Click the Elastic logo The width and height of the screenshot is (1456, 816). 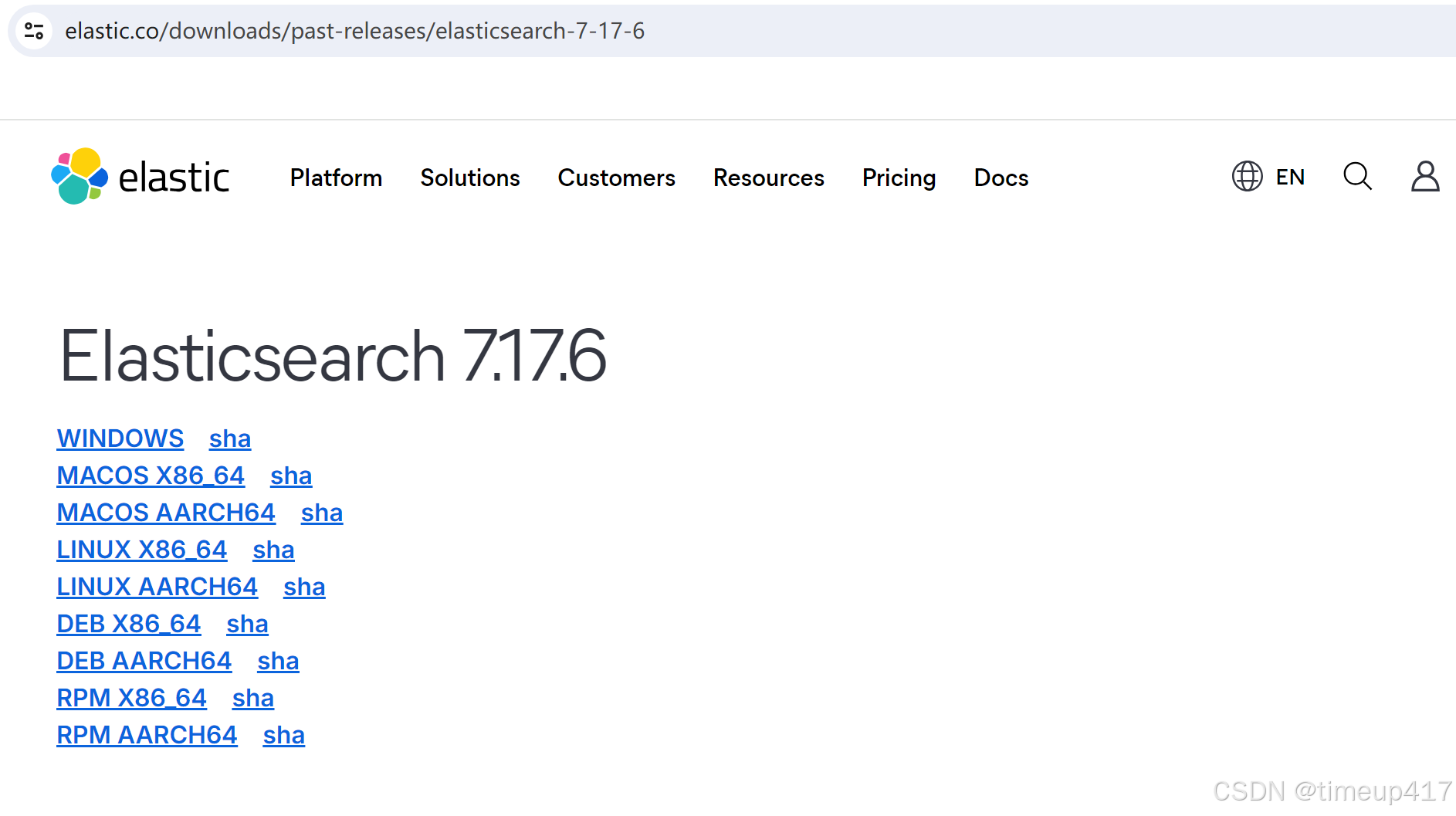coord(141,177)
